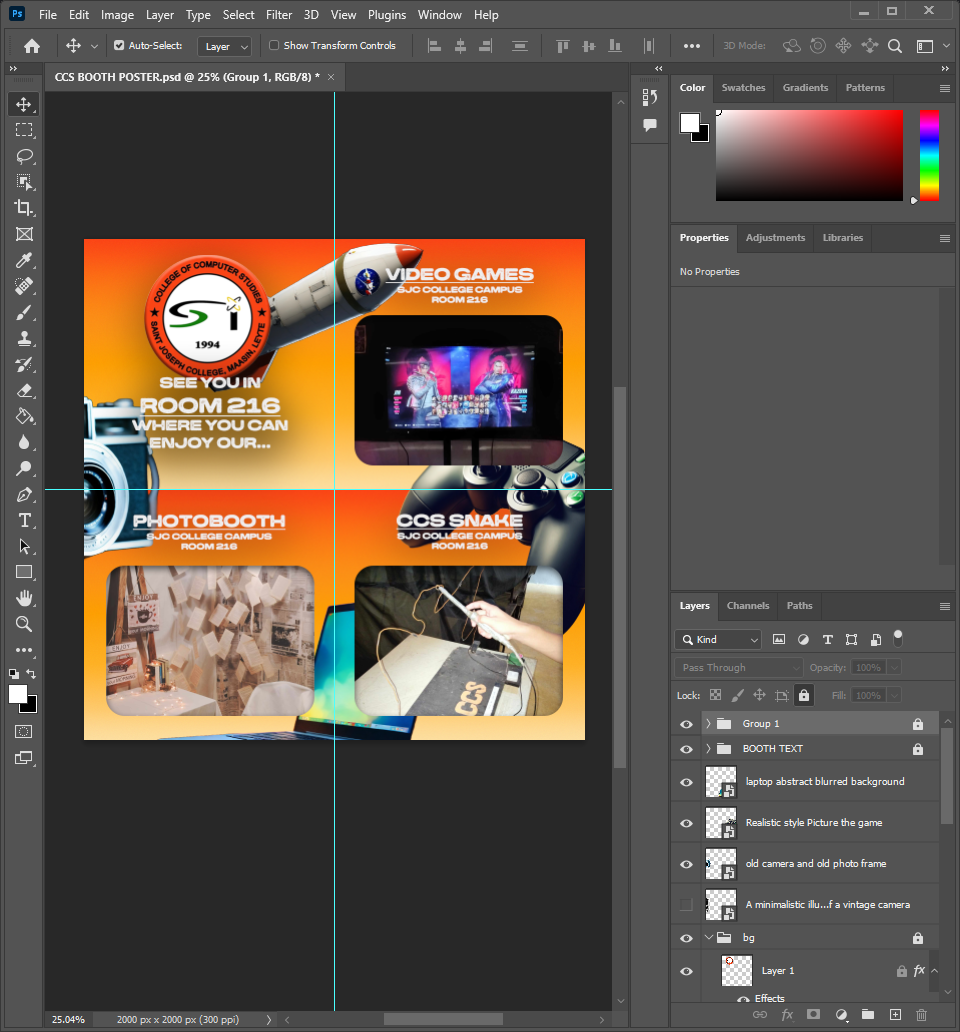
Task: Select the Eyedropper tool
Action: [24, 260]
